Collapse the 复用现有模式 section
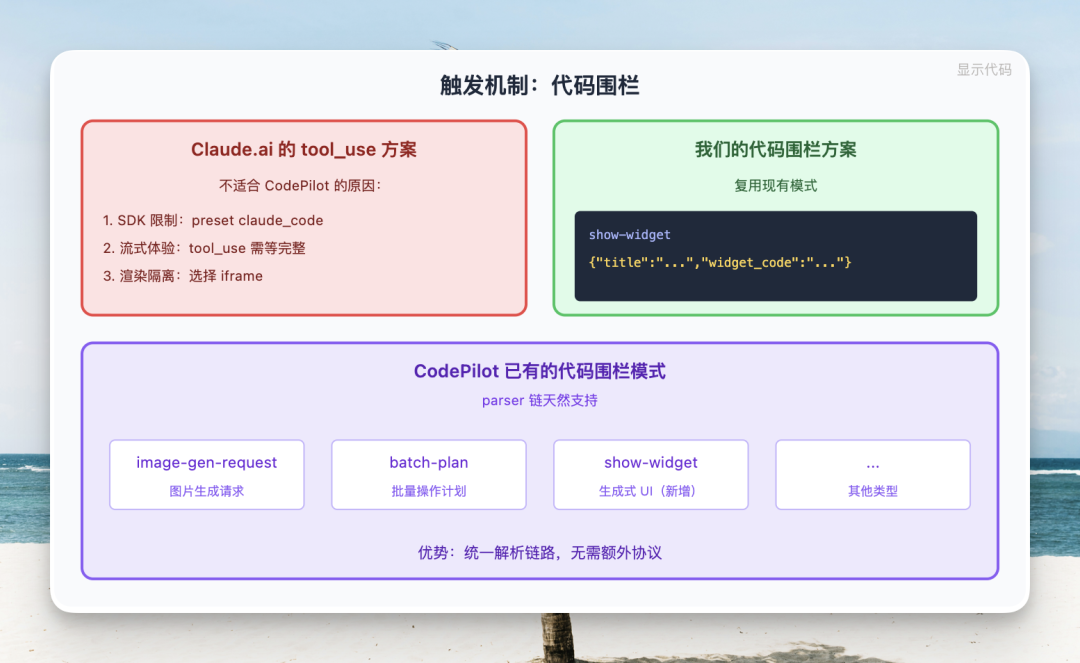 pyautogui.click(x=776, y=185)
